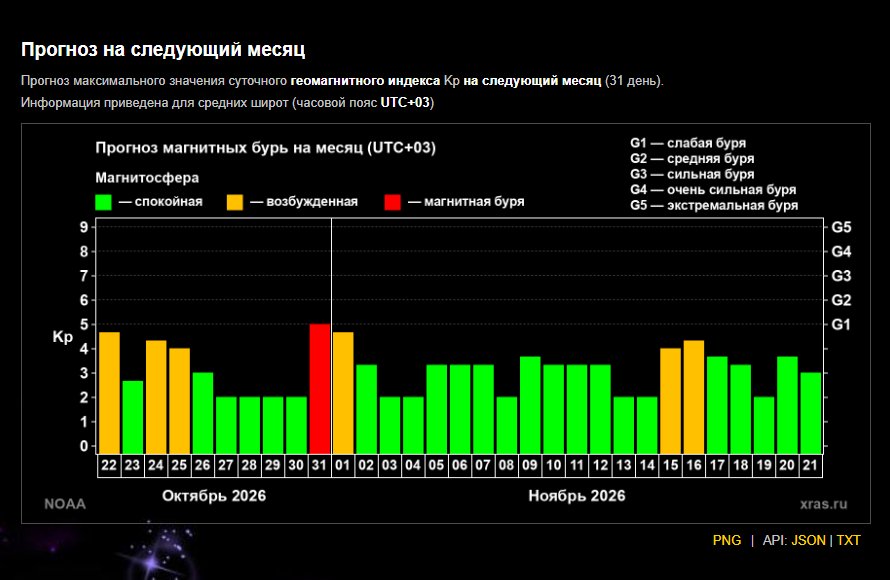
Task: Click the date label '27' on the axis
Action: (225, 465)
